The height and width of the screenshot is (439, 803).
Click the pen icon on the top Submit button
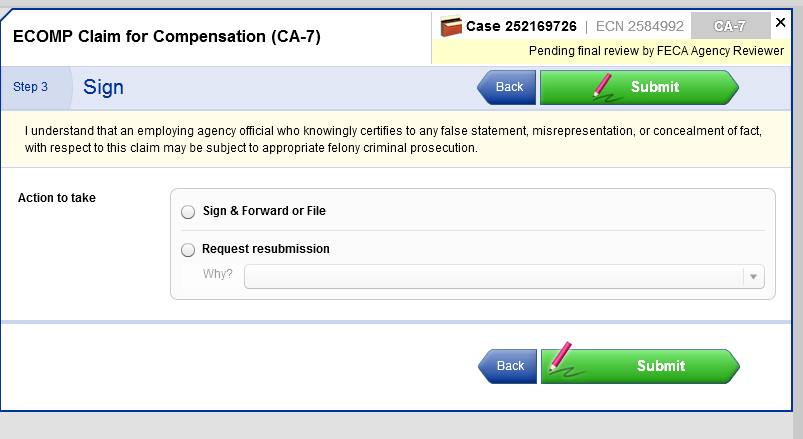pyautogui.click(x=604, y=85)
